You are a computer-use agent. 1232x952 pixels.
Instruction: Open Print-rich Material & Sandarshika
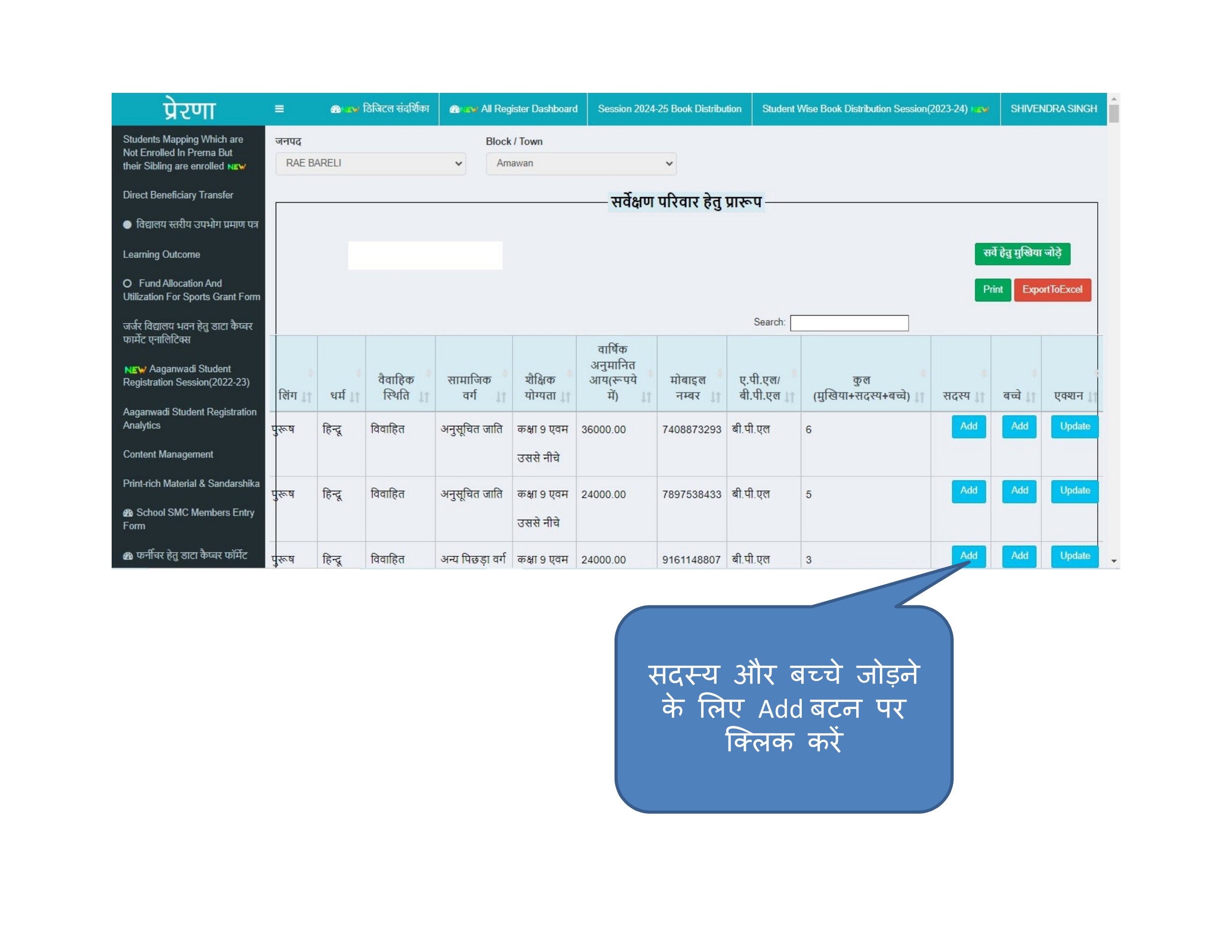point(191,484)
